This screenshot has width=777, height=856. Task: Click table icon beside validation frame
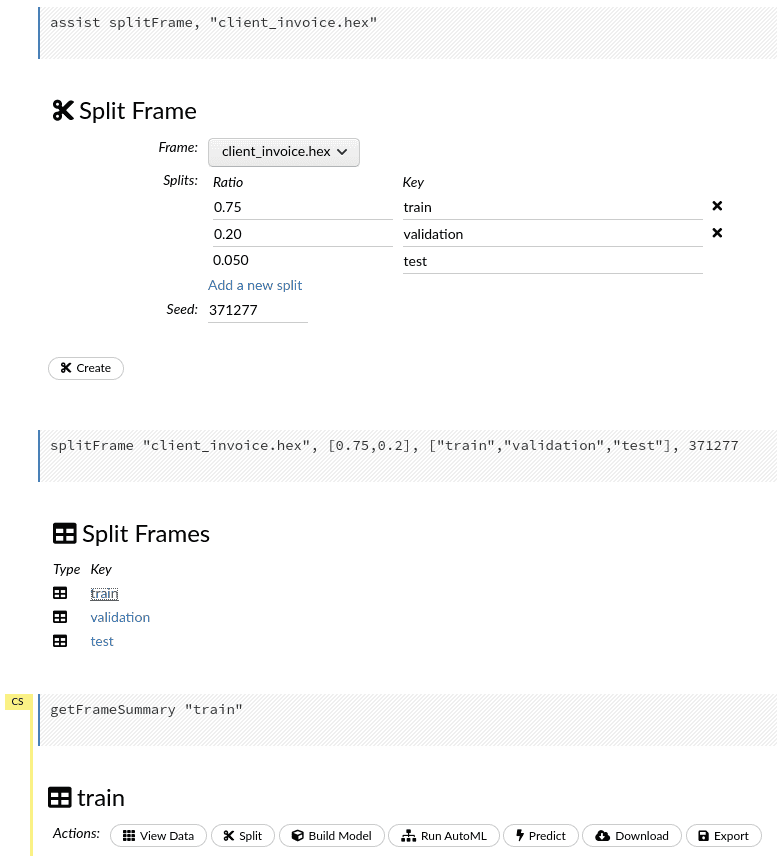pos(60,617)
